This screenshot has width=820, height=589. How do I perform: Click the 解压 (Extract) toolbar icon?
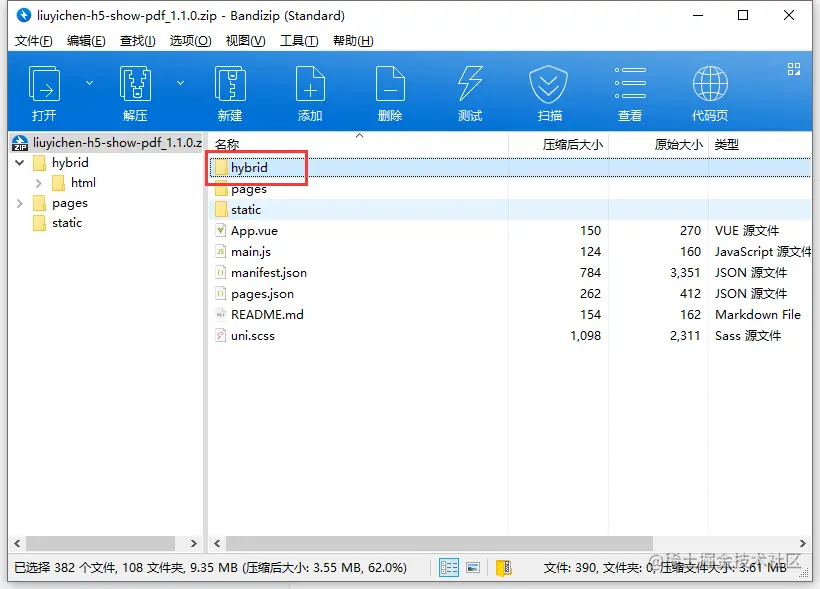coord(135,84)
